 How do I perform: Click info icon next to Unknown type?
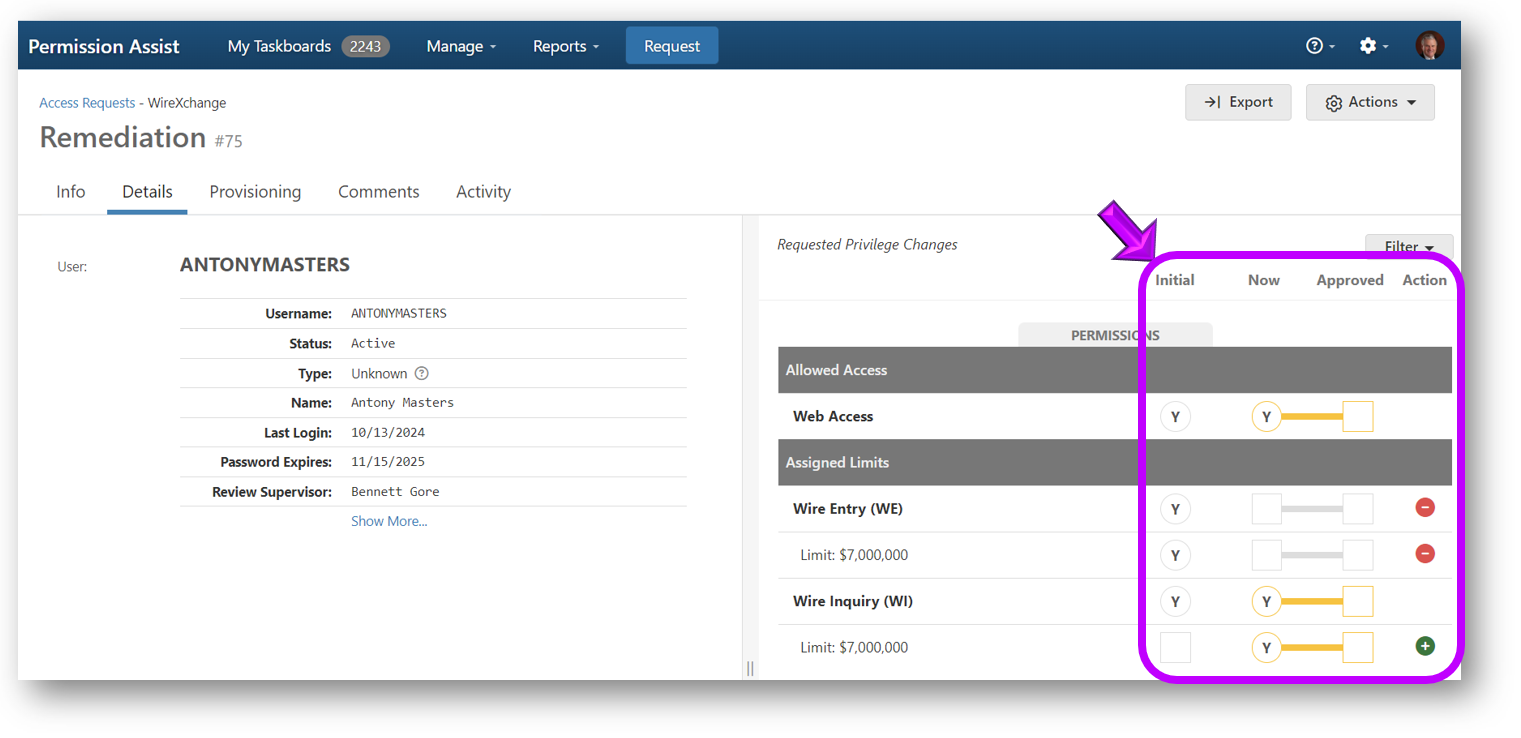point(422,373)
